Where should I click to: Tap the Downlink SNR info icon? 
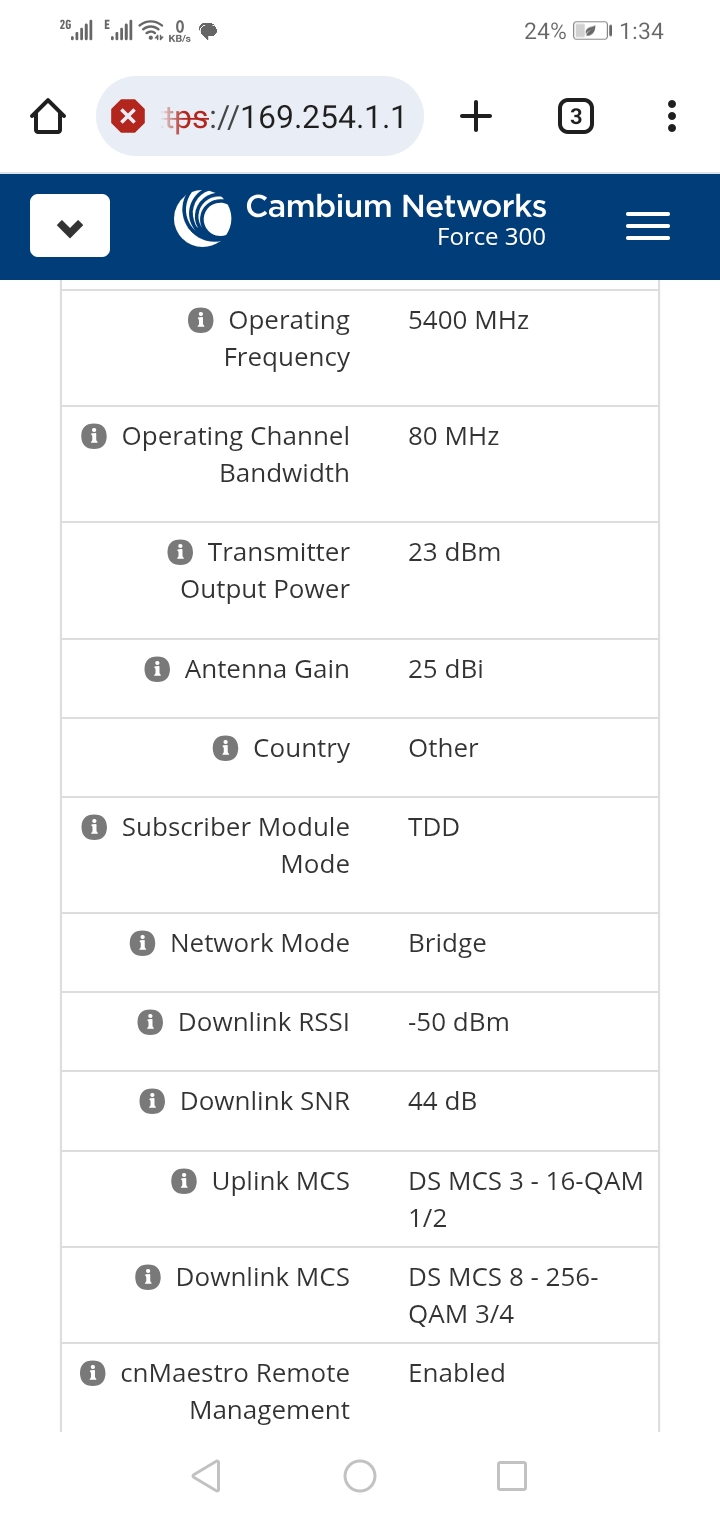pyautogui.click(x=151, y=1101)
